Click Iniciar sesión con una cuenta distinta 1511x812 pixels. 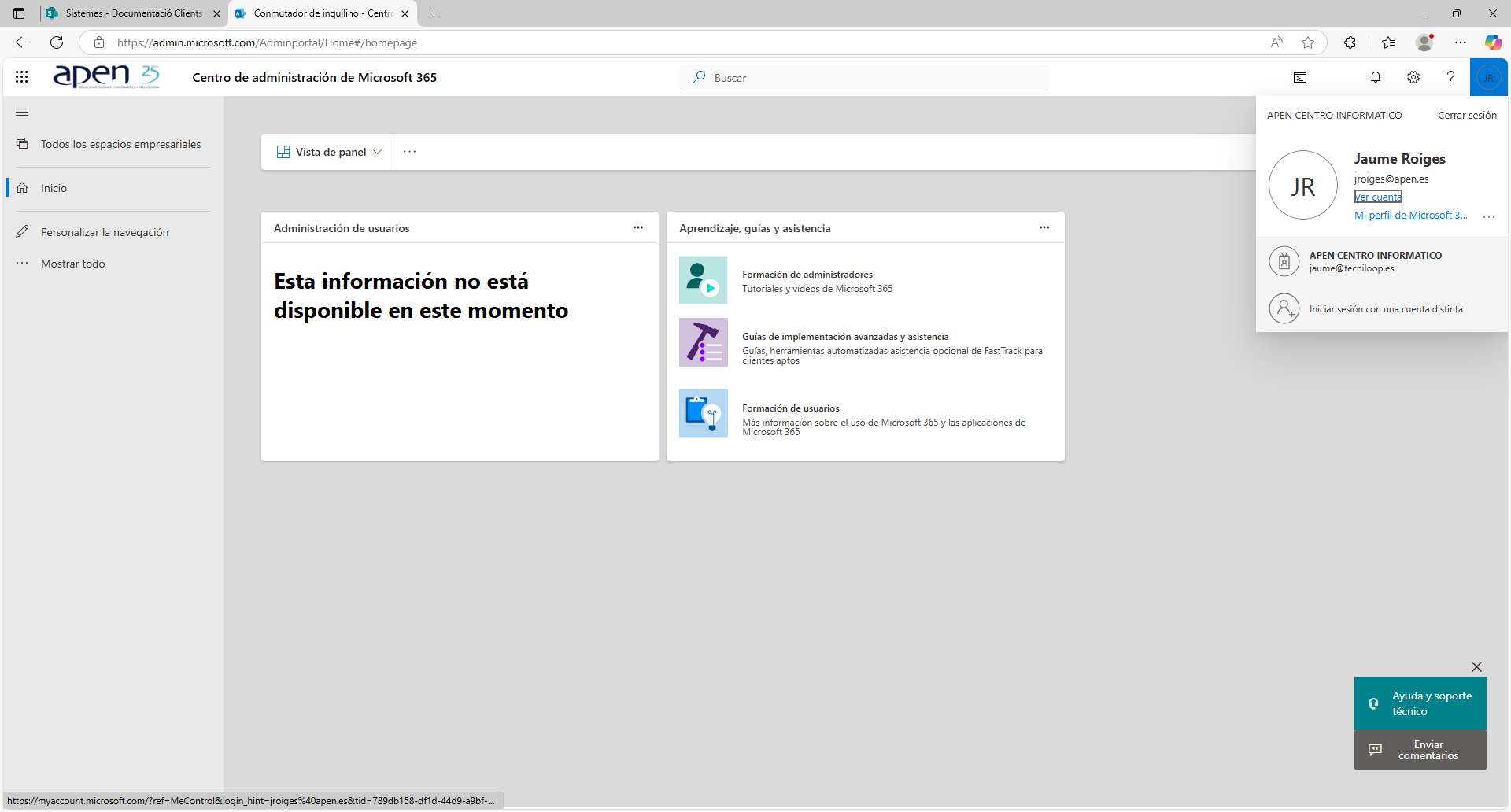coord(1382,308)
